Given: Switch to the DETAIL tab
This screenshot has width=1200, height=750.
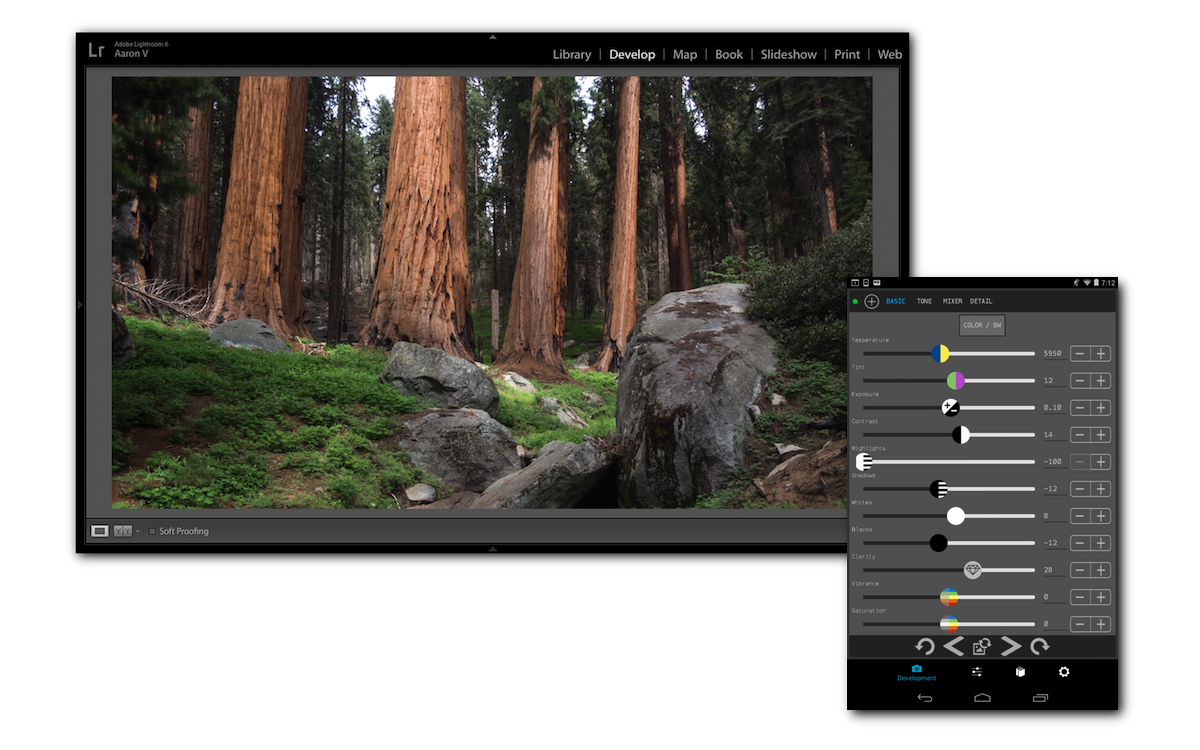Looking at the screenshot, I should pos(981,301).
